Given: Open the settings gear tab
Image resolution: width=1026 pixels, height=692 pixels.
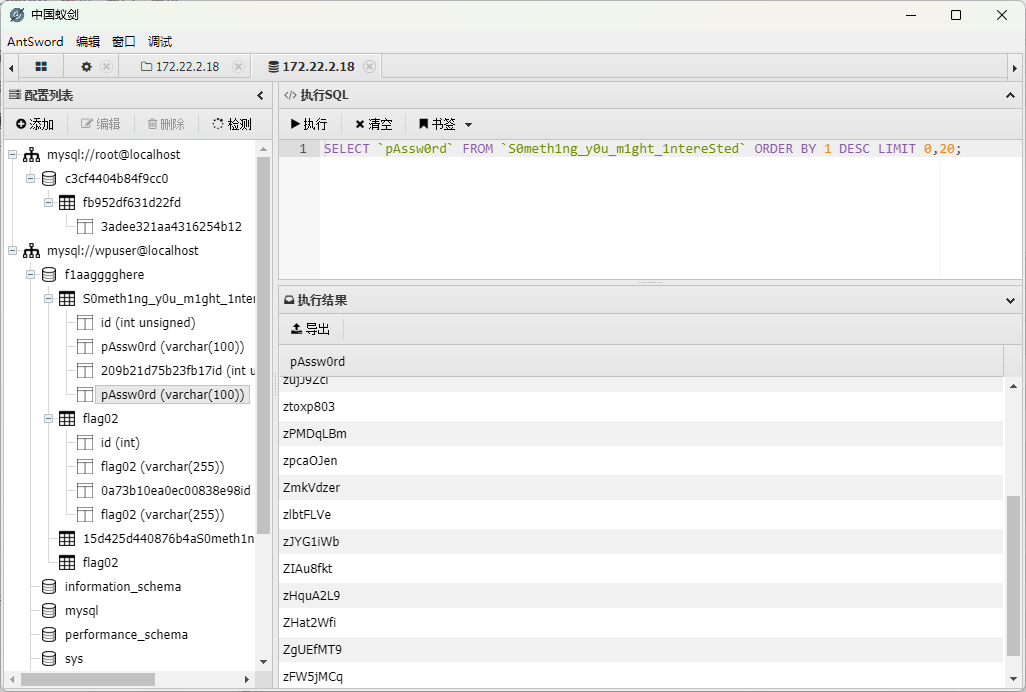Looking at the screenshot, I should pos(86,67).
